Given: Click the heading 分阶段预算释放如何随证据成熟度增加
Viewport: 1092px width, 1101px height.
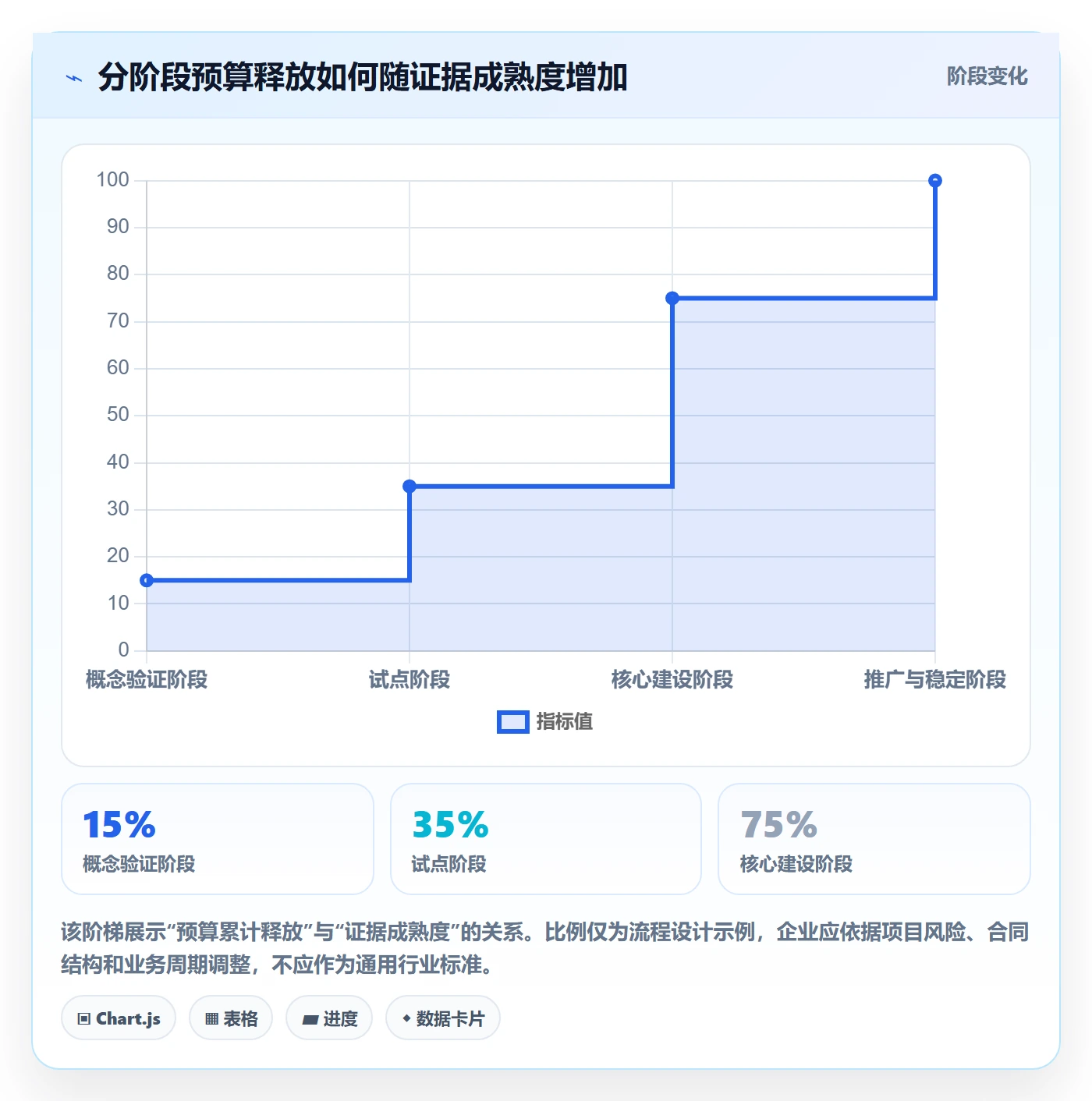Looking at the screenshot, I should [363, 78].
